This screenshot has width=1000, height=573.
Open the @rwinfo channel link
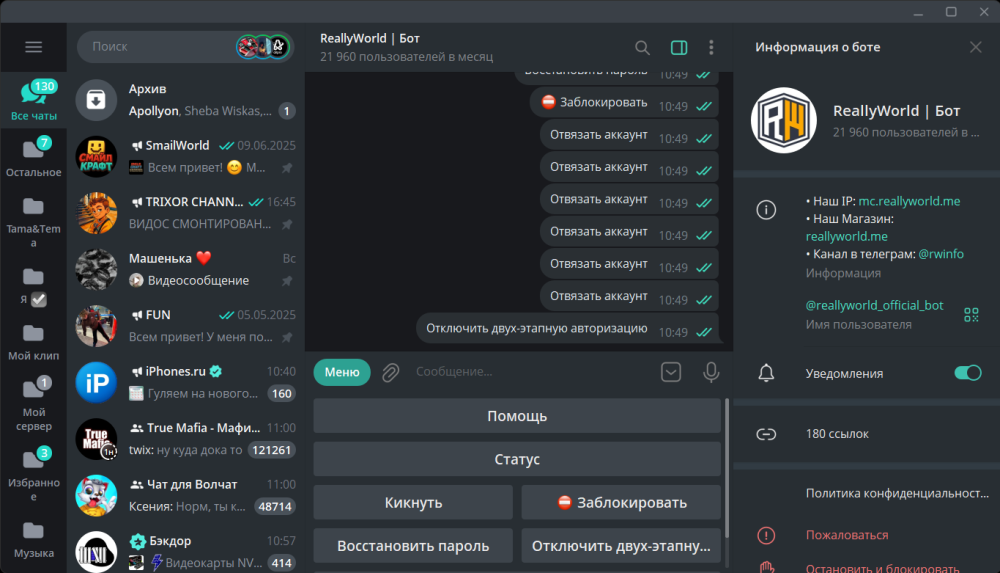941,254
